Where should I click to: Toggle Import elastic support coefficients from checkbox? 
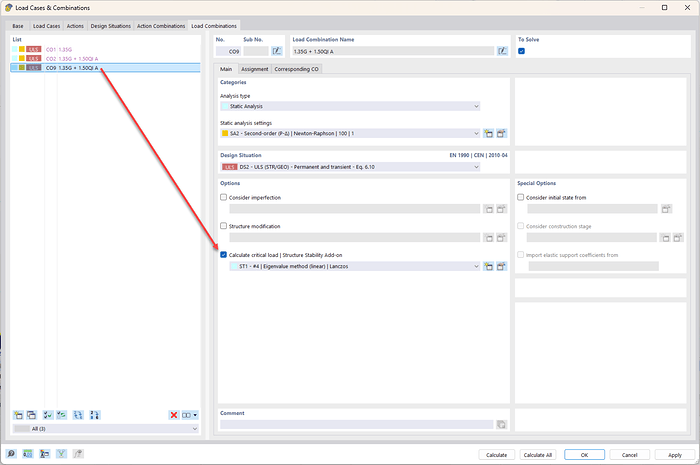point(521,255)
